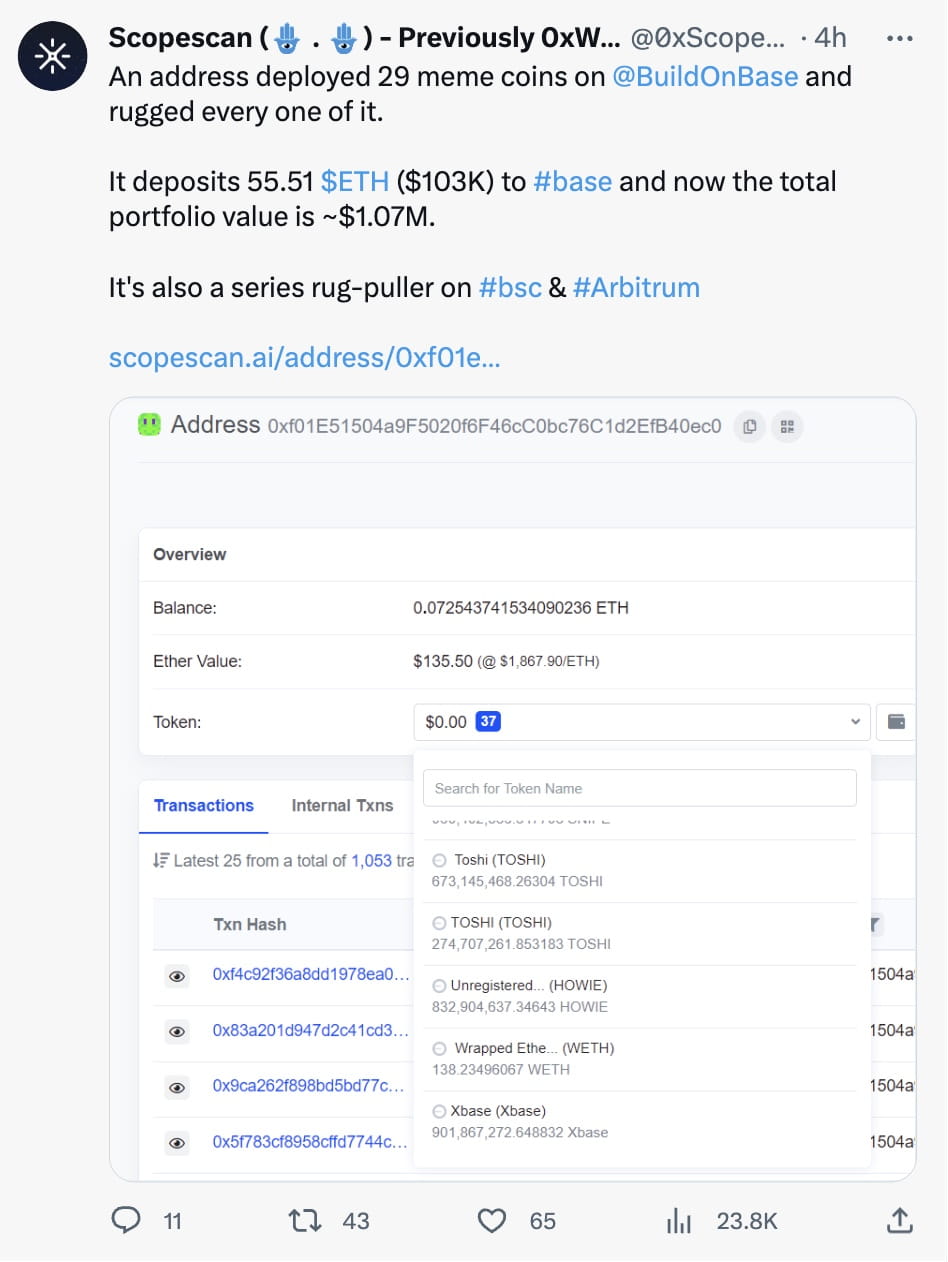Viewport: 948px width, 1262px height.
Task: Share the tweet using the share icon
Action: (898, 1220)
